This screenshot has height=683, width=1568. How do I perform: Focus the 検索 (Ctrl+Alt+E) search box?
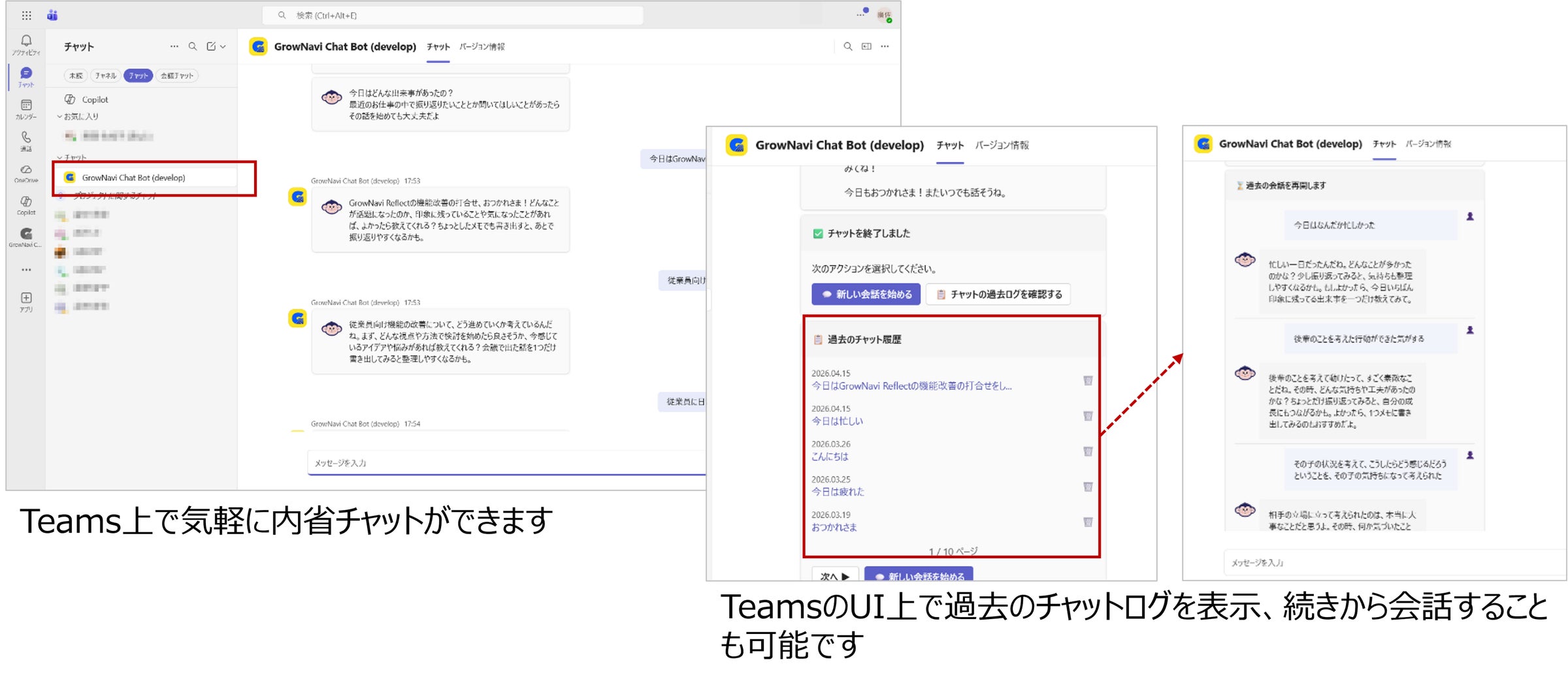(452, 15)
